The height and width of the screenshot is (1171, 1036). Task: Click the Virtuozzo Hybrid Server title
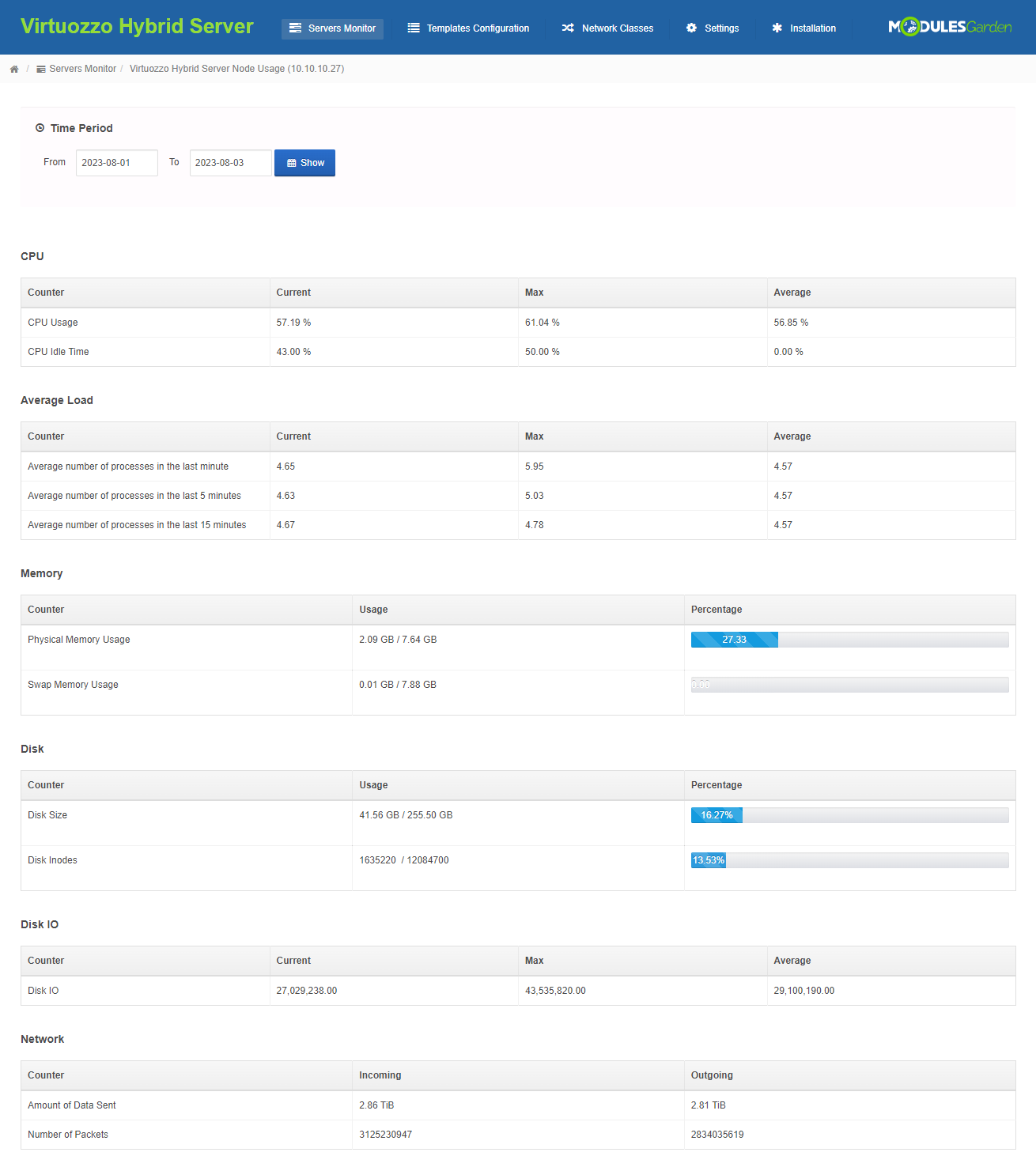[138, 26]
